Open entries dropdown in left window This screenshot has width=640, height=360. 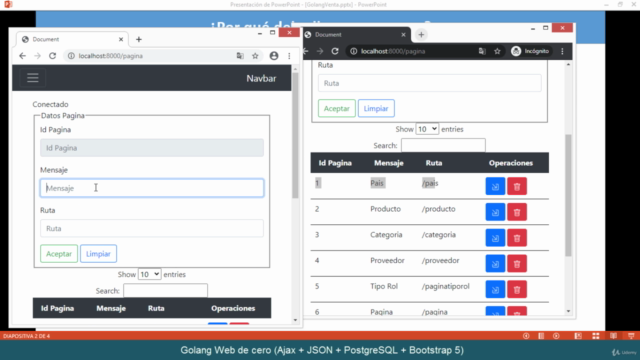point(149,274)
